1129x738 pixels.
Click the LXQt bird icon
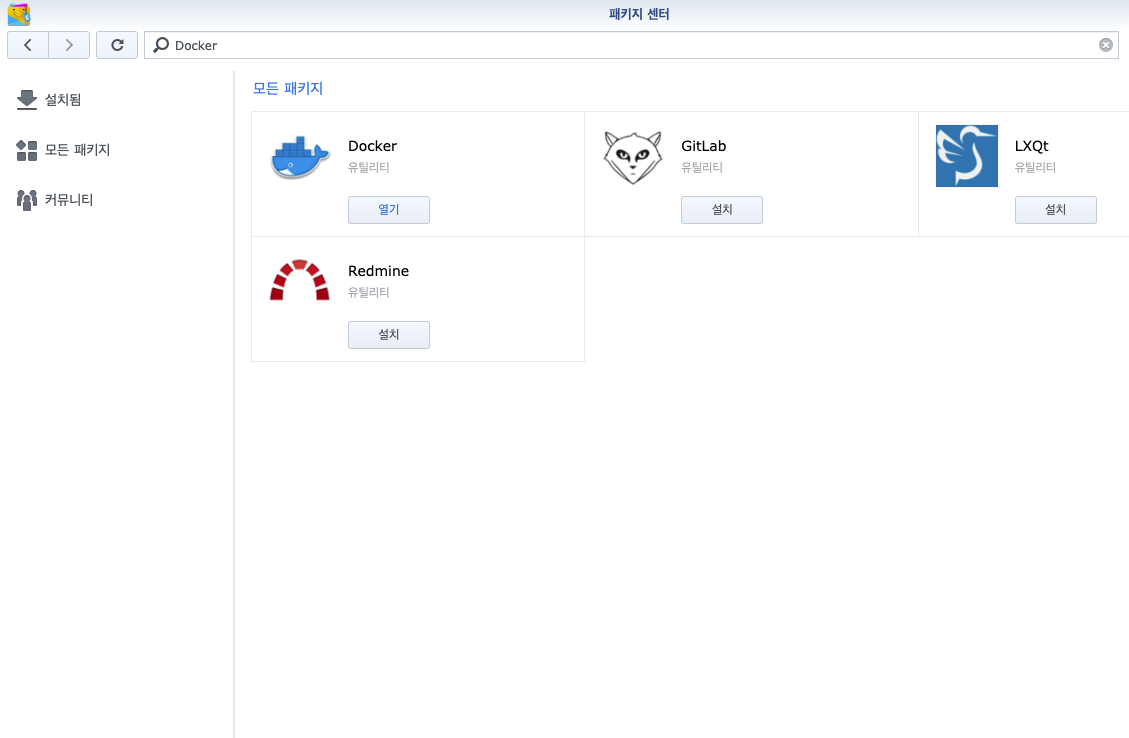click(x=966, y=156)
